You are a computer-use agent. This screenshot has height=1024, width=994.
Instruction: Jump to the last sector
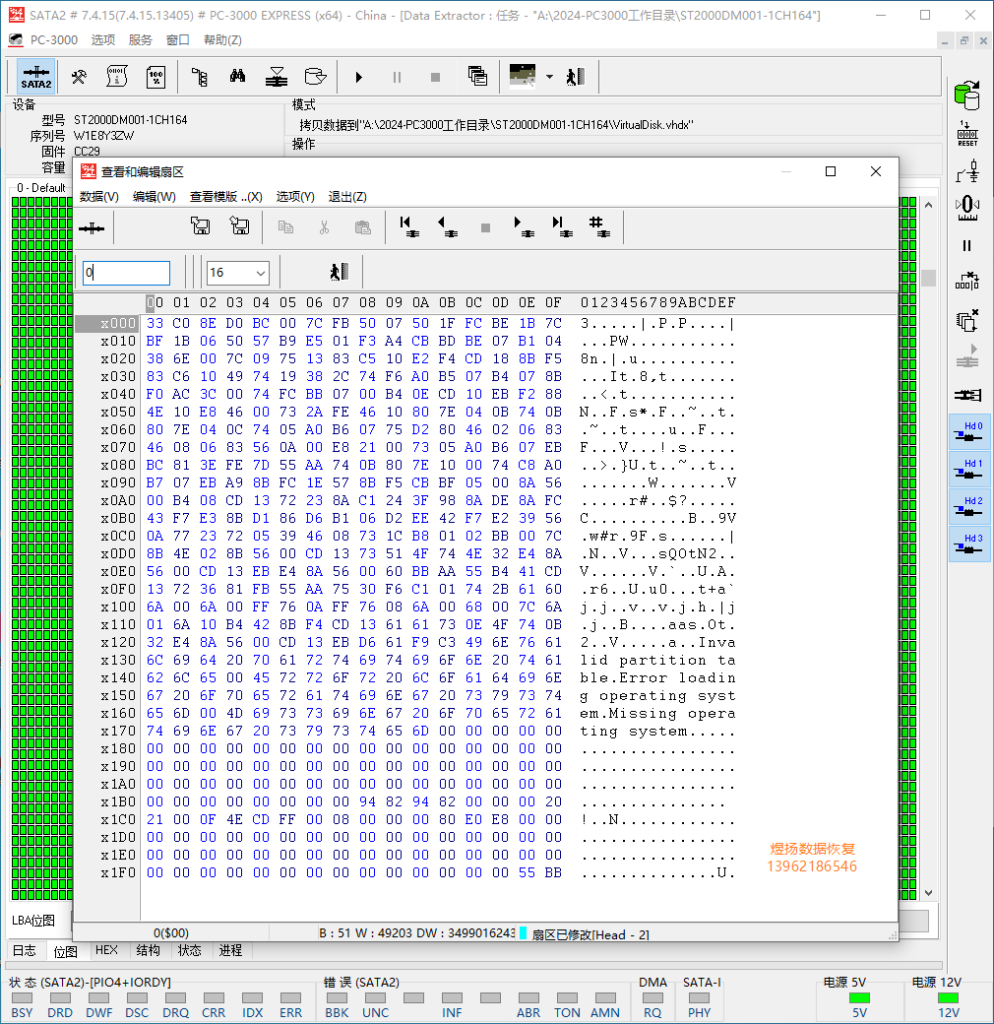click(x=561, y=227)
